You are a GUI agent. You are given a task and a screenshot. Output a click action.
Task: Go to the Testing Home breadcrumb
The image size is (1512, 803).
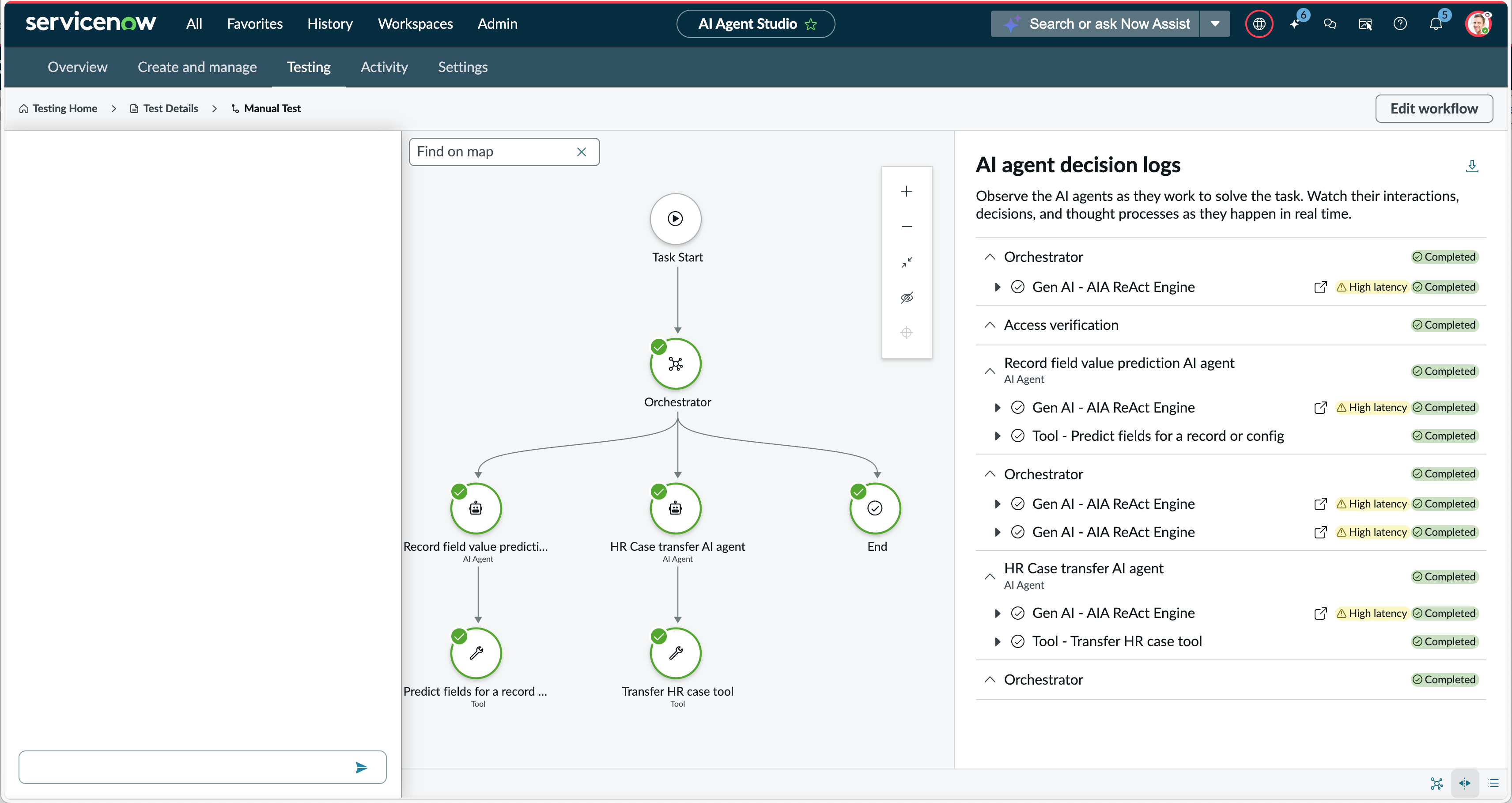coord(58,109)
